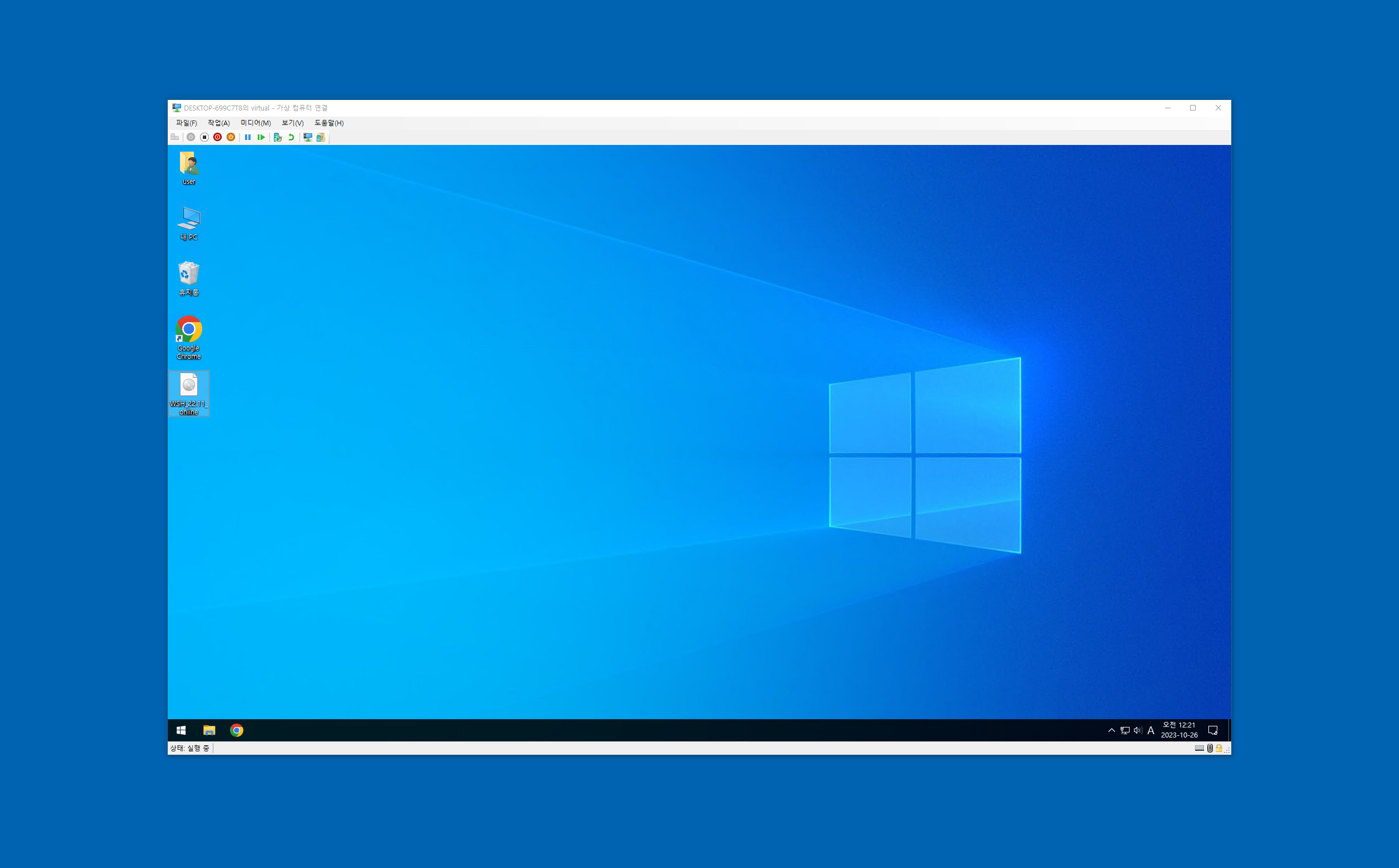Expand hidden system tray icons chevron

point(1111,730)
